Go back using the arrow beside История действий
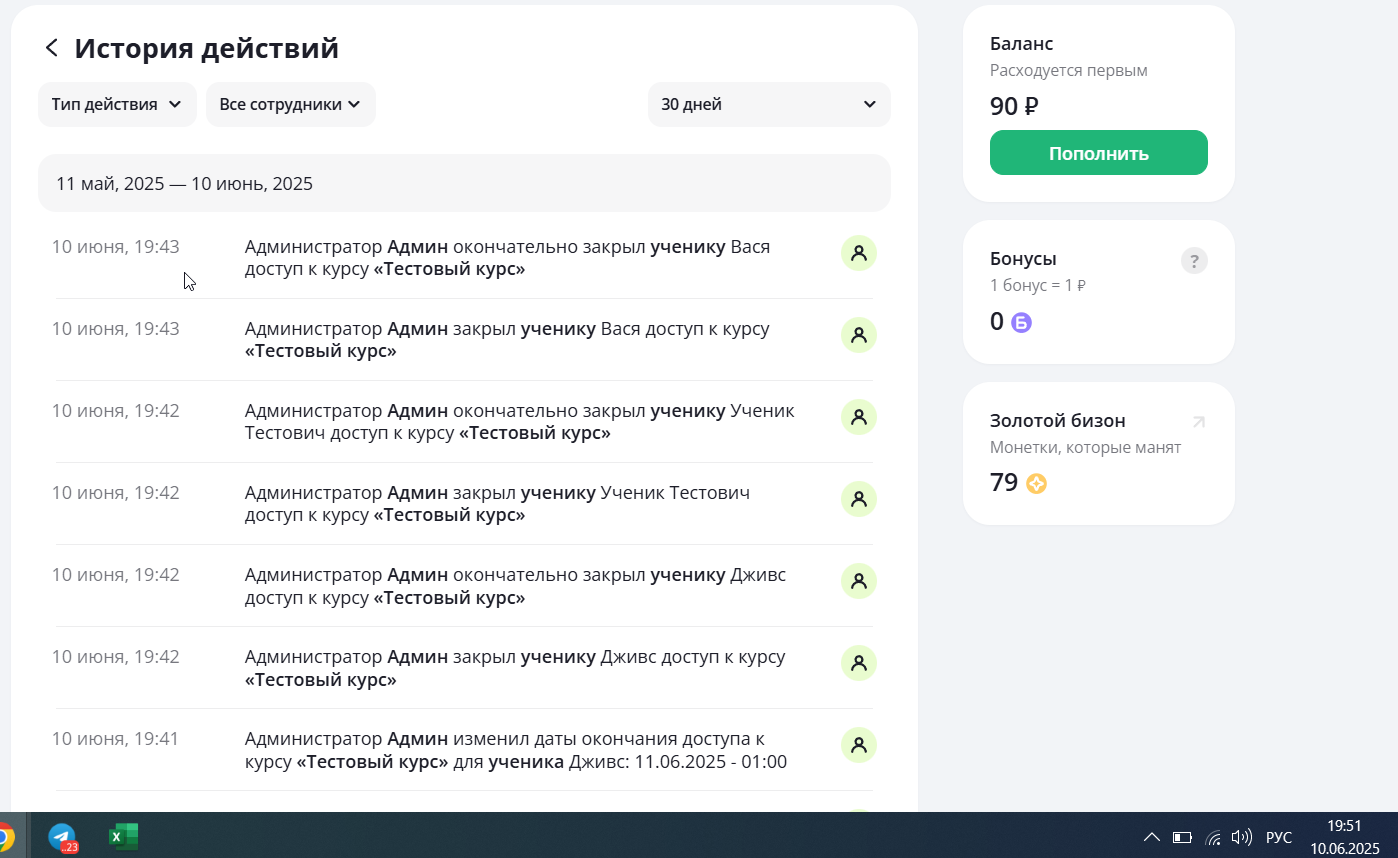1398x858 pixels. point(52,48)
